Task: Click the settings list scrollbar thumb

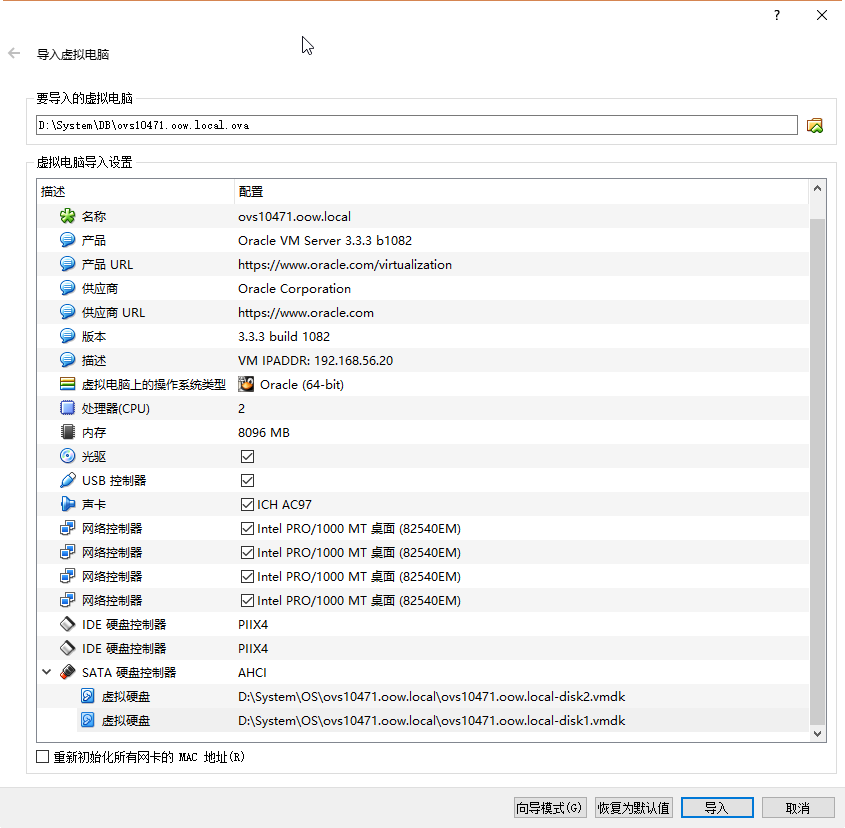Action: (818, 472)
